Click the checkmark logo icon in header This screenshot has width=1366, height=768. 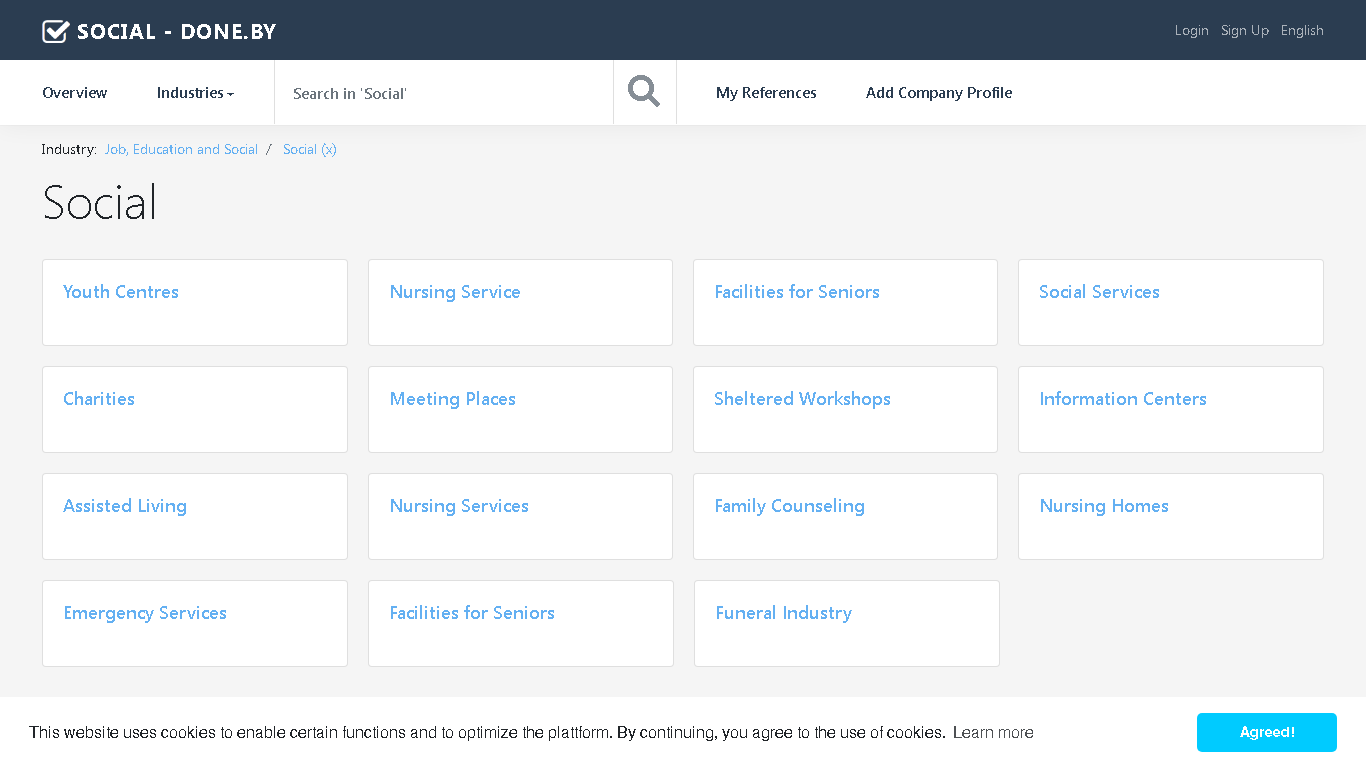pyautogui.click(x=55, y=31)
